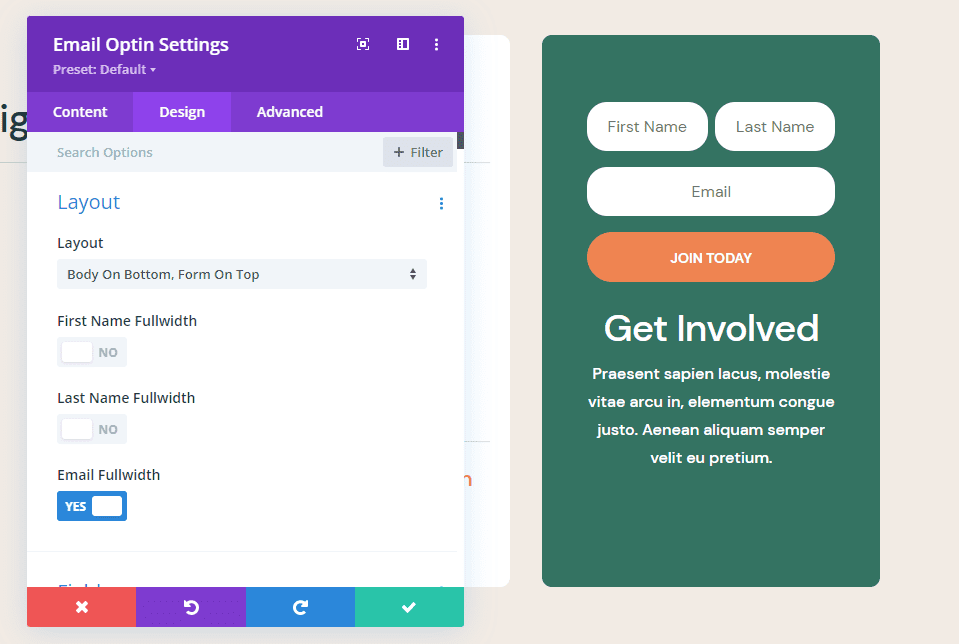The image size is (959, 644).
Task: Open the Preset Default dropdown
Action: pos(104,69)
